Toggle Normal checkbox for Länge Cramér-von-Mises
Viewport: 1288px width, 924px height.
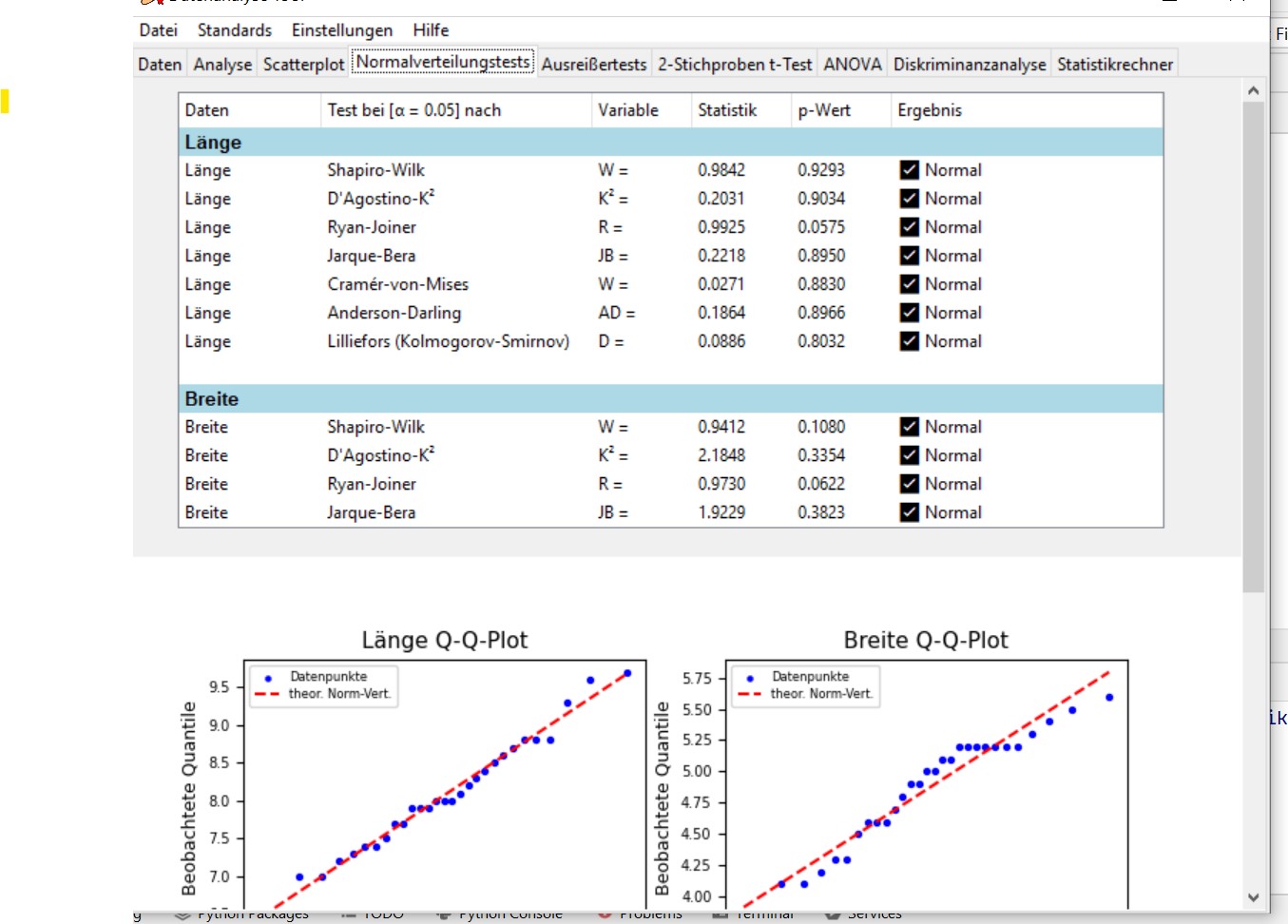click(x=910, y=284)
